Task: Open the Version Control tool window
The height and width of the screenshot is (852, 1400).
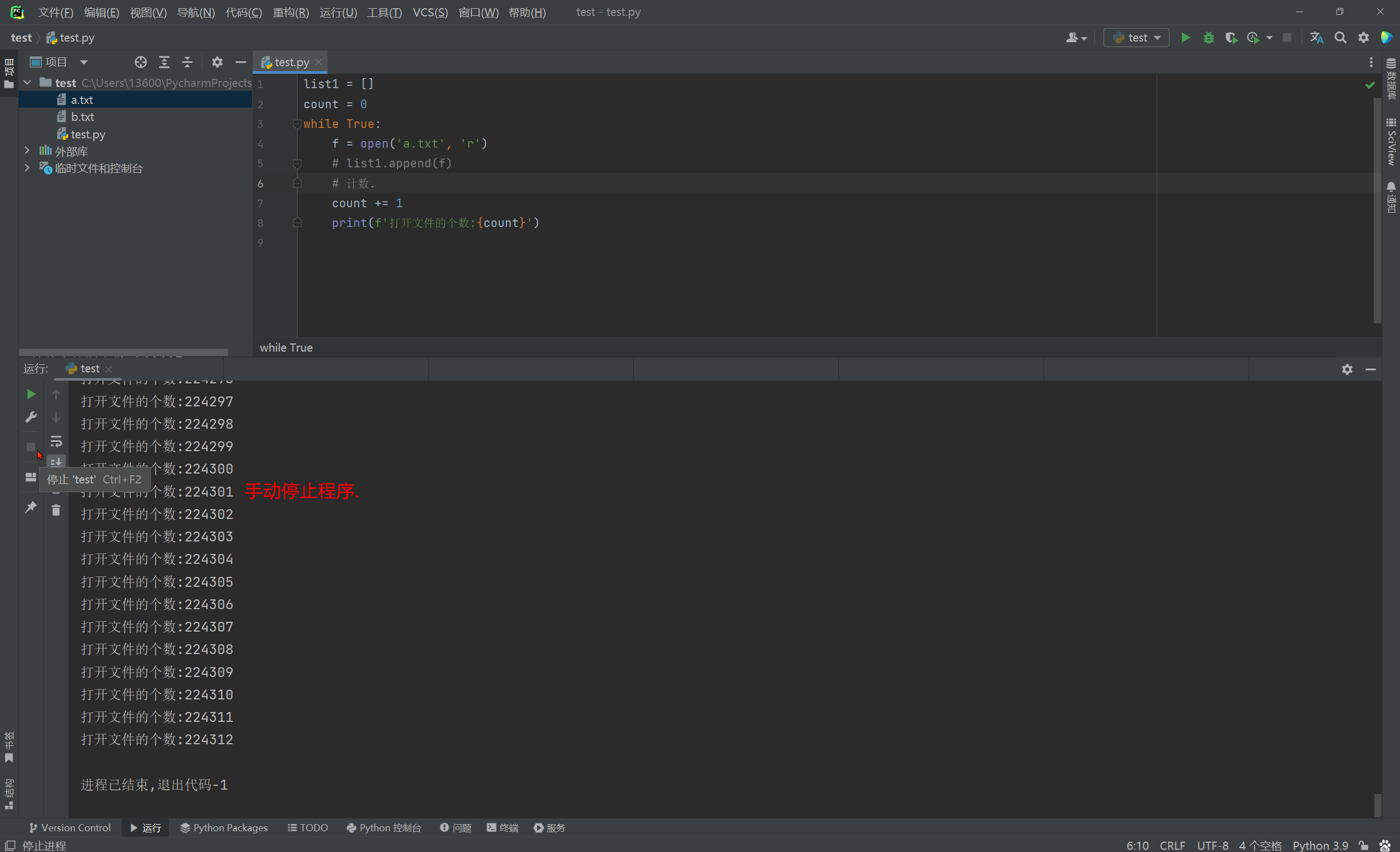Action: coord(69,827)
